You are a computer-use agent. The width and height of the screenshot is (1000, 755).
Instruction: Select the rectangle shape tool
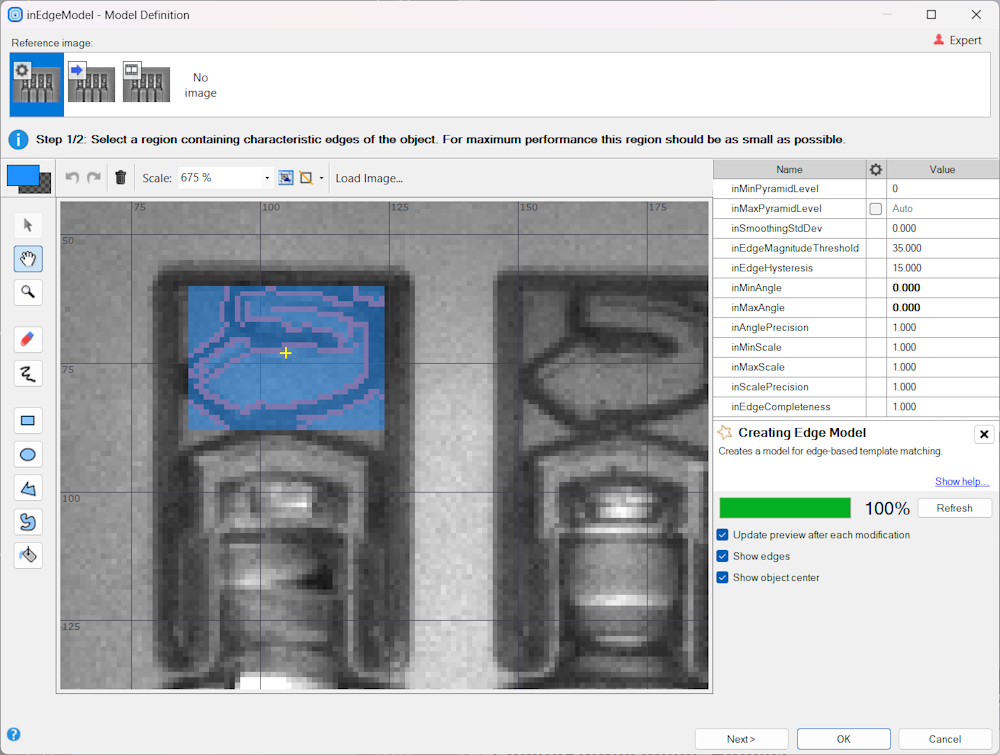point(28,421)
